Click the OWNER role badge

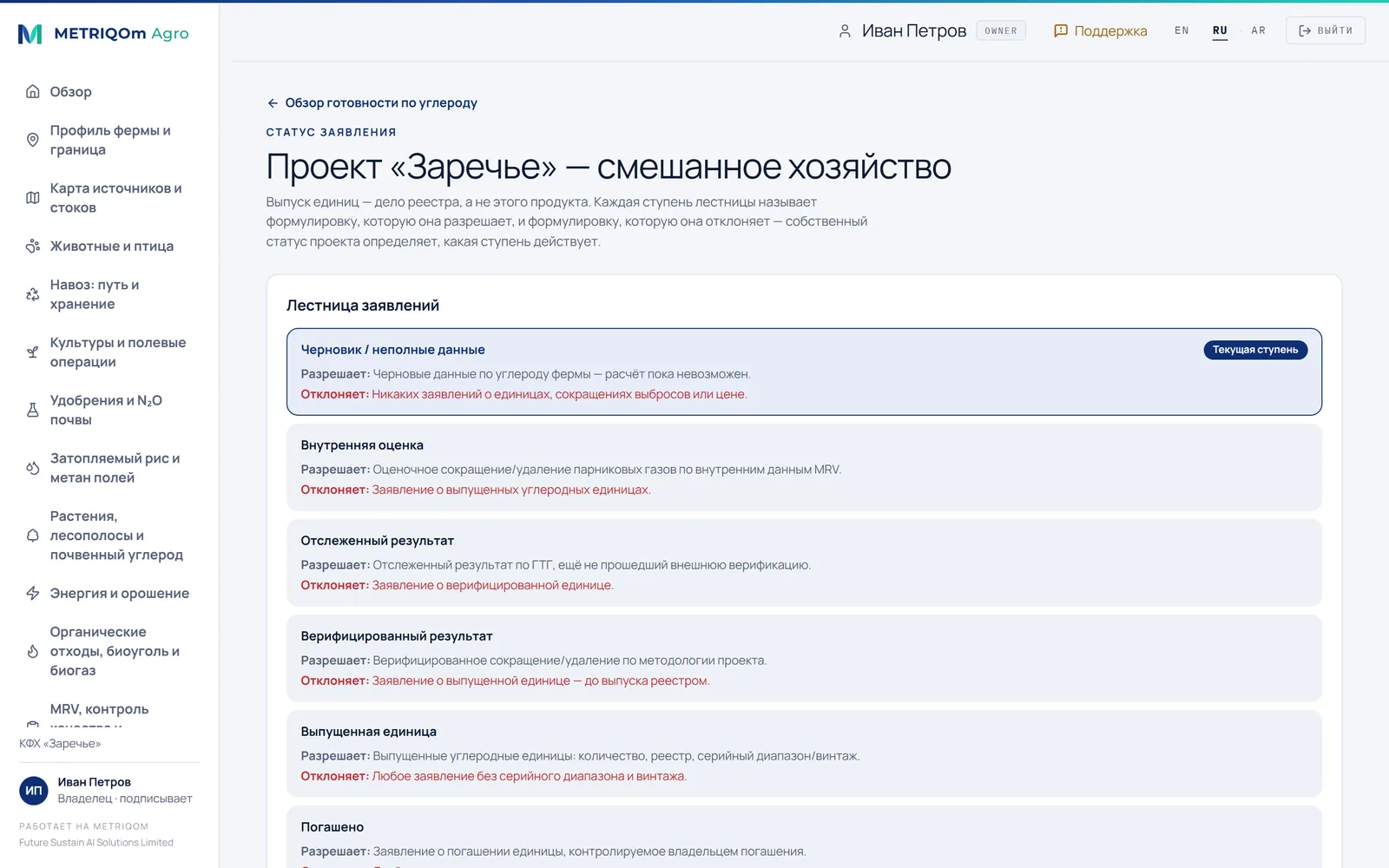(1001, 30)
